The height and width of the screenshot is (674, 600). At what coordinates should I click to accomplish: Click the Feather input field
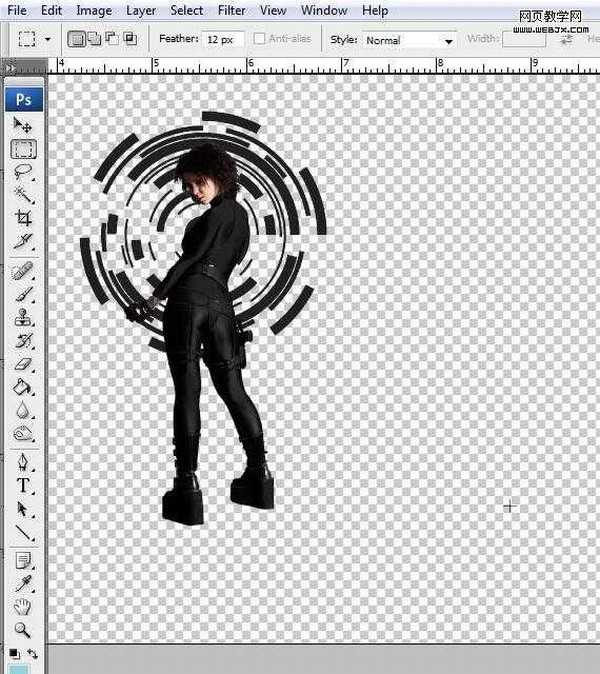(x=224, y=40)
